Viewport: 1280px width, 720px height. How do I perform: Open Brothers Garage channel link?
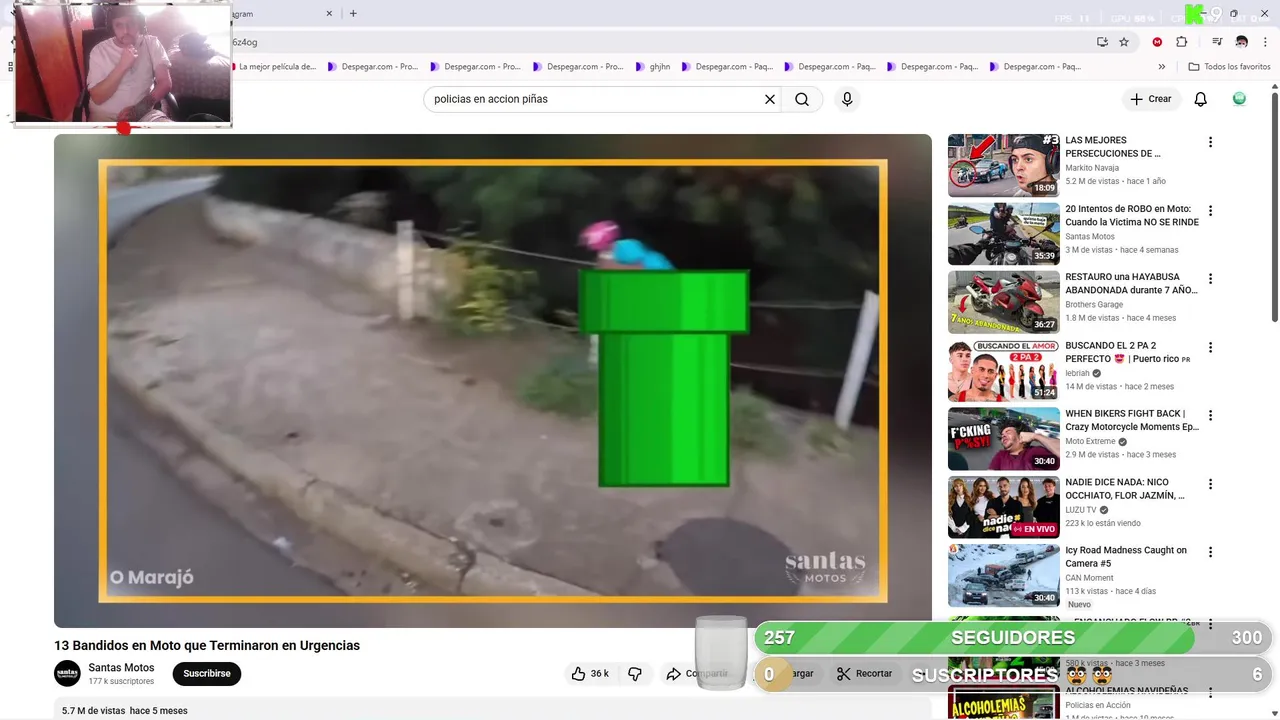click(x=1094, y=305)
